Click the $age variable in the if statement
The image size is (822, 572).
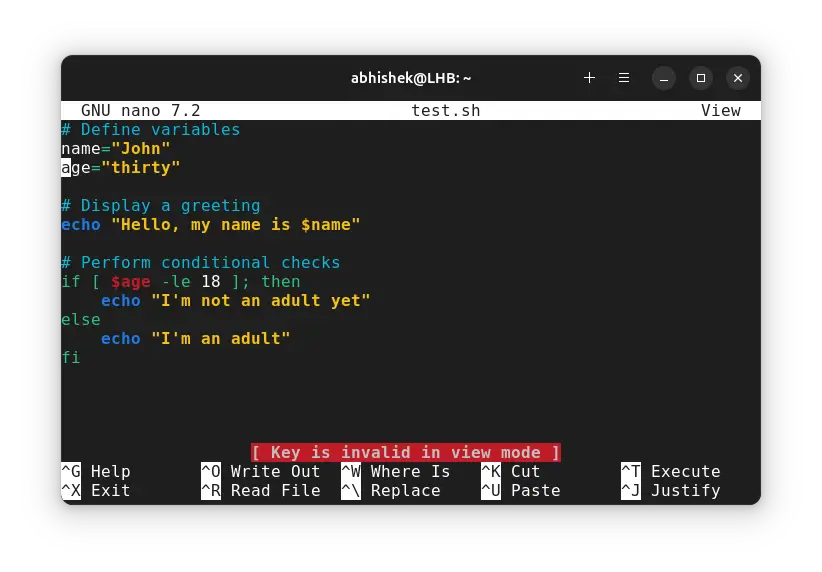click(130, 281)
